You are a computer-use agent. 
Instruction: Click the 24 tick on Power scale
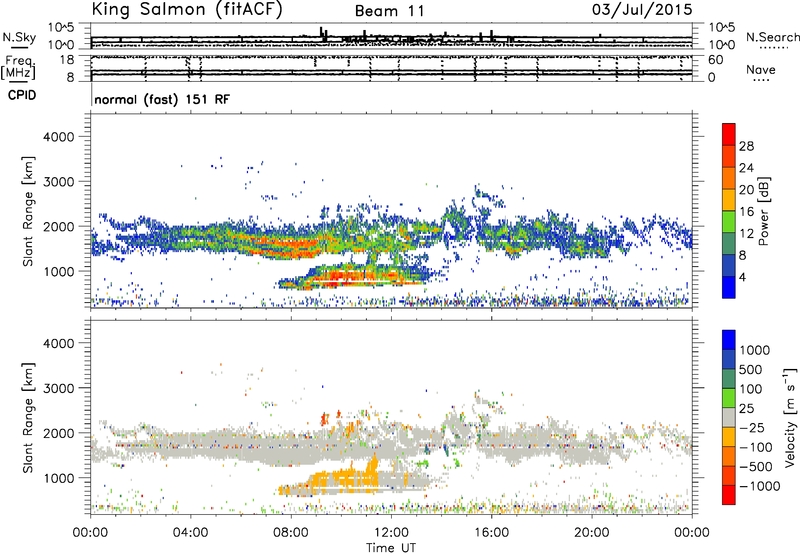click(x=746, y=168)
